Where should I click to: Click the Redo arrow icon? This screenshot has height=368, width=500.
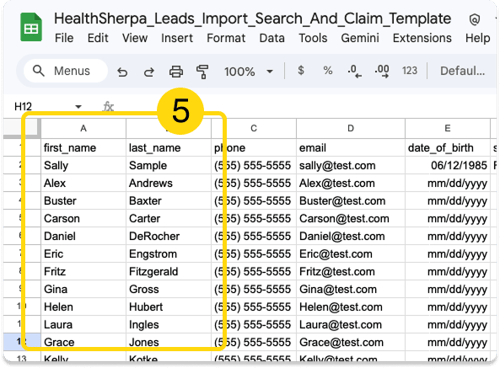click(149, 72)
